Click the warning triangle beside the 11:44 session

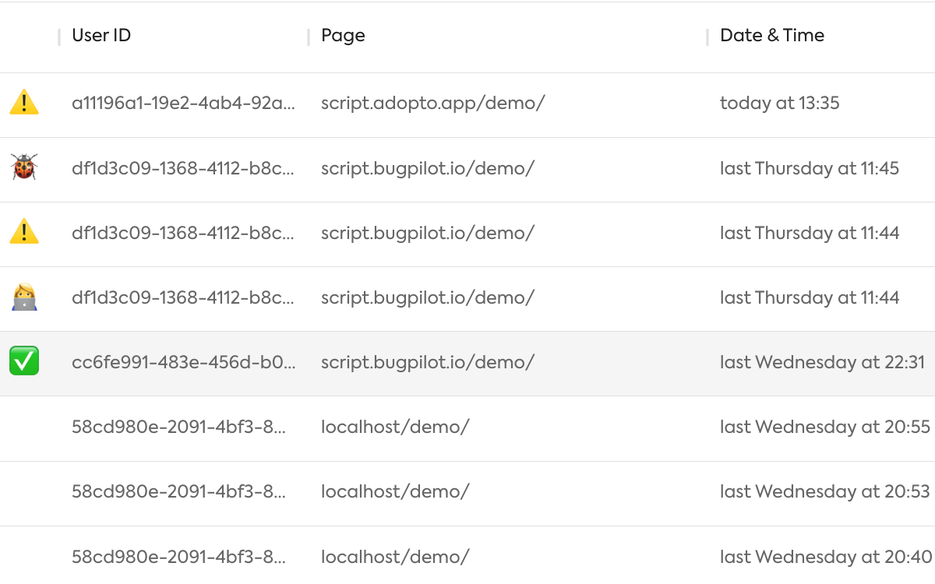pos(23,232)
